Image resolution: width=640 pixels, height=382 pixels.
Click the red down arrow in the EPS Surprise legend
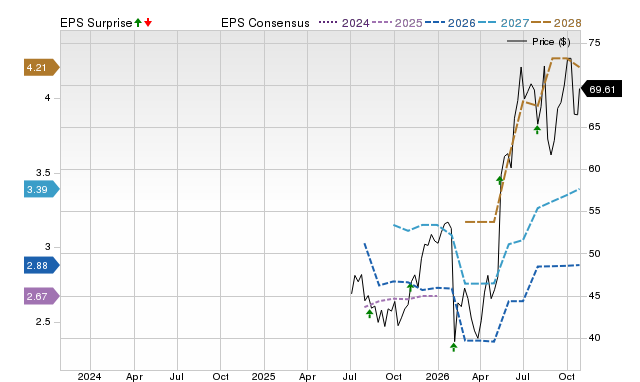pos(148,23)
